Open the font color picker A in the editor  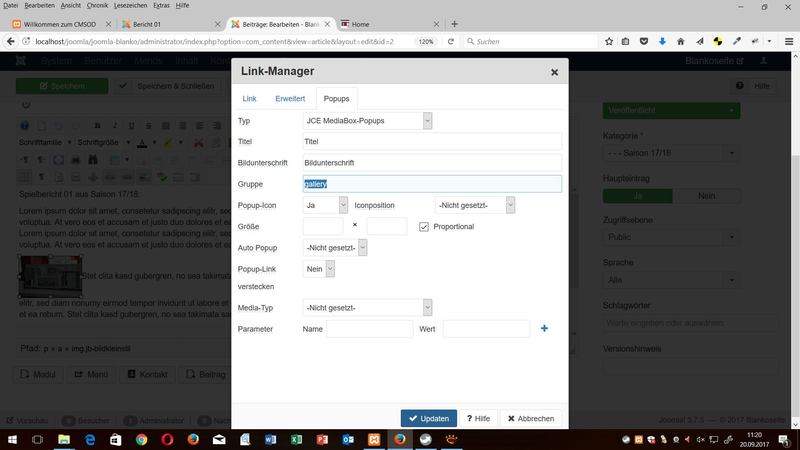click(x=142, y=143)
